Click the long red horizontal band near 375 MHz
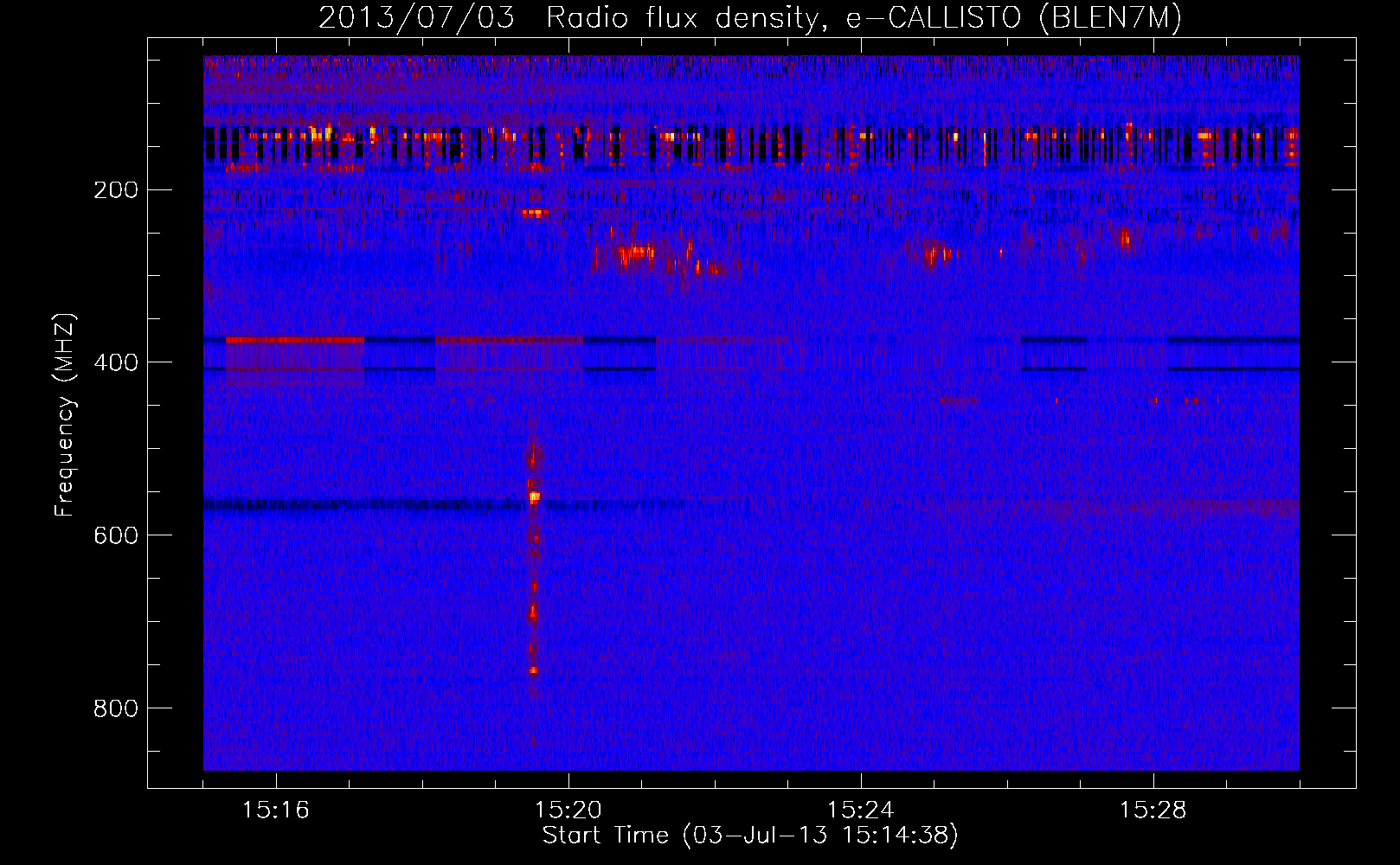 (295, 340)
